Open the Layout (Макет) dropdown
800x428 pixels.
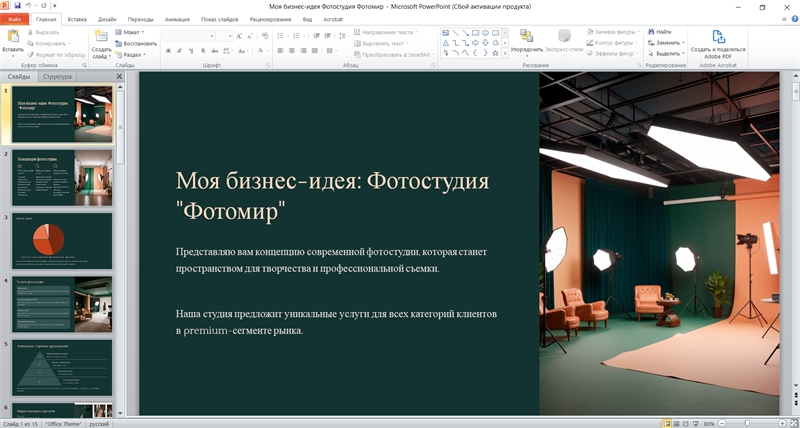tap(130, 32)
